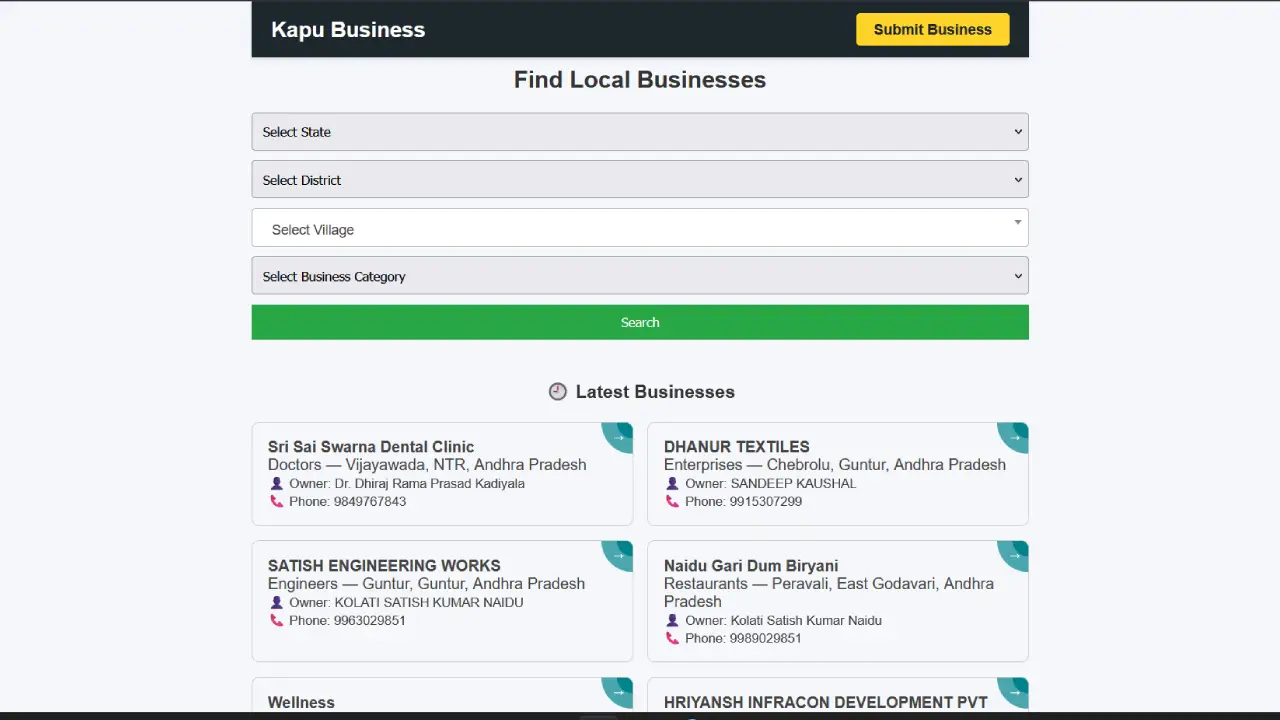Image resolution: width=1280 pixels, height=720 pixels.
Task: Open arrow icon on Sri Sai Swarna Dental Clinic card
Action: click(x=619, y=436)
